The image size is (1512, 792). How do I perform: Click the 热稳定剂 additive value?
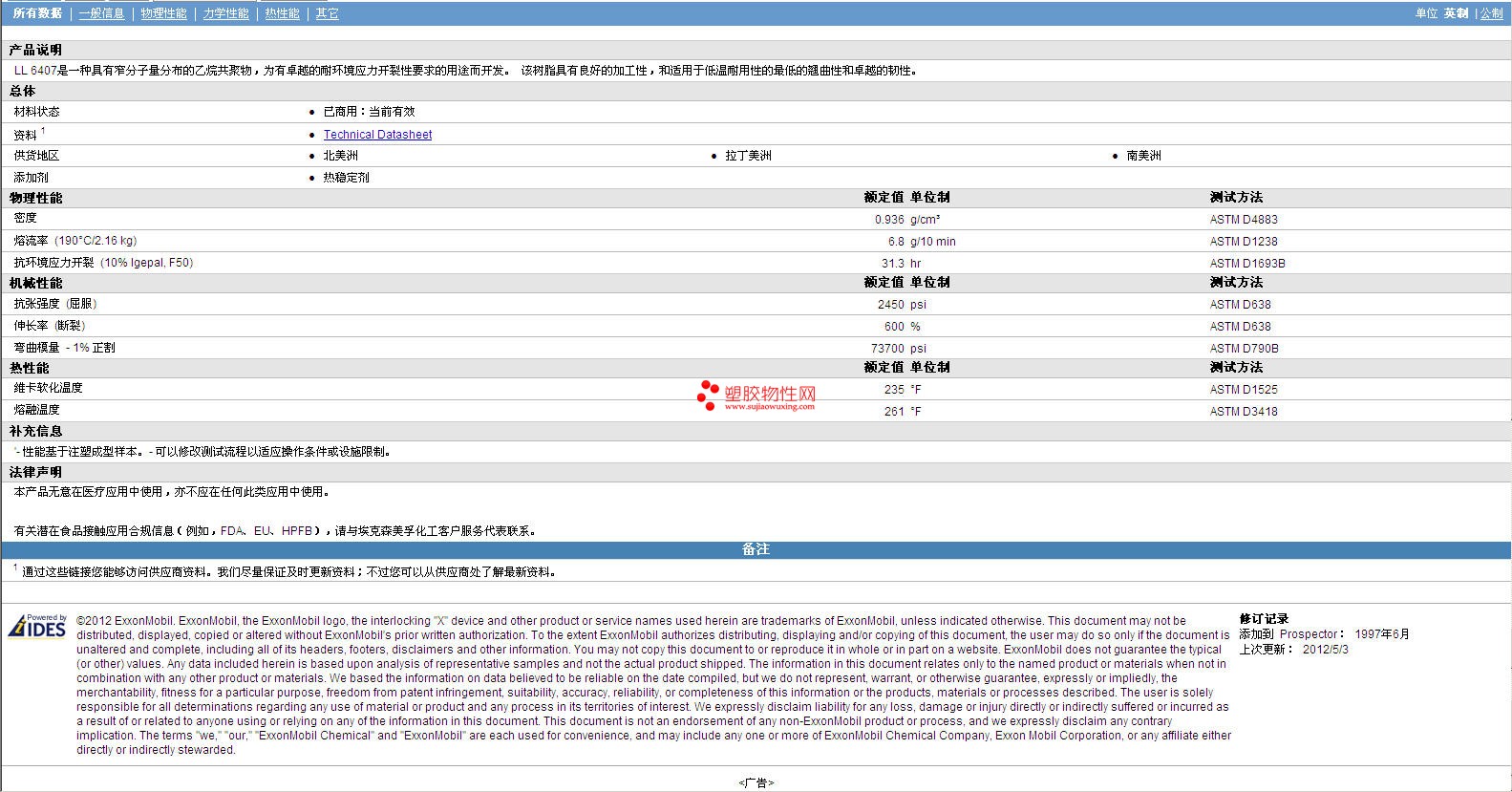[x=346, y=178]
